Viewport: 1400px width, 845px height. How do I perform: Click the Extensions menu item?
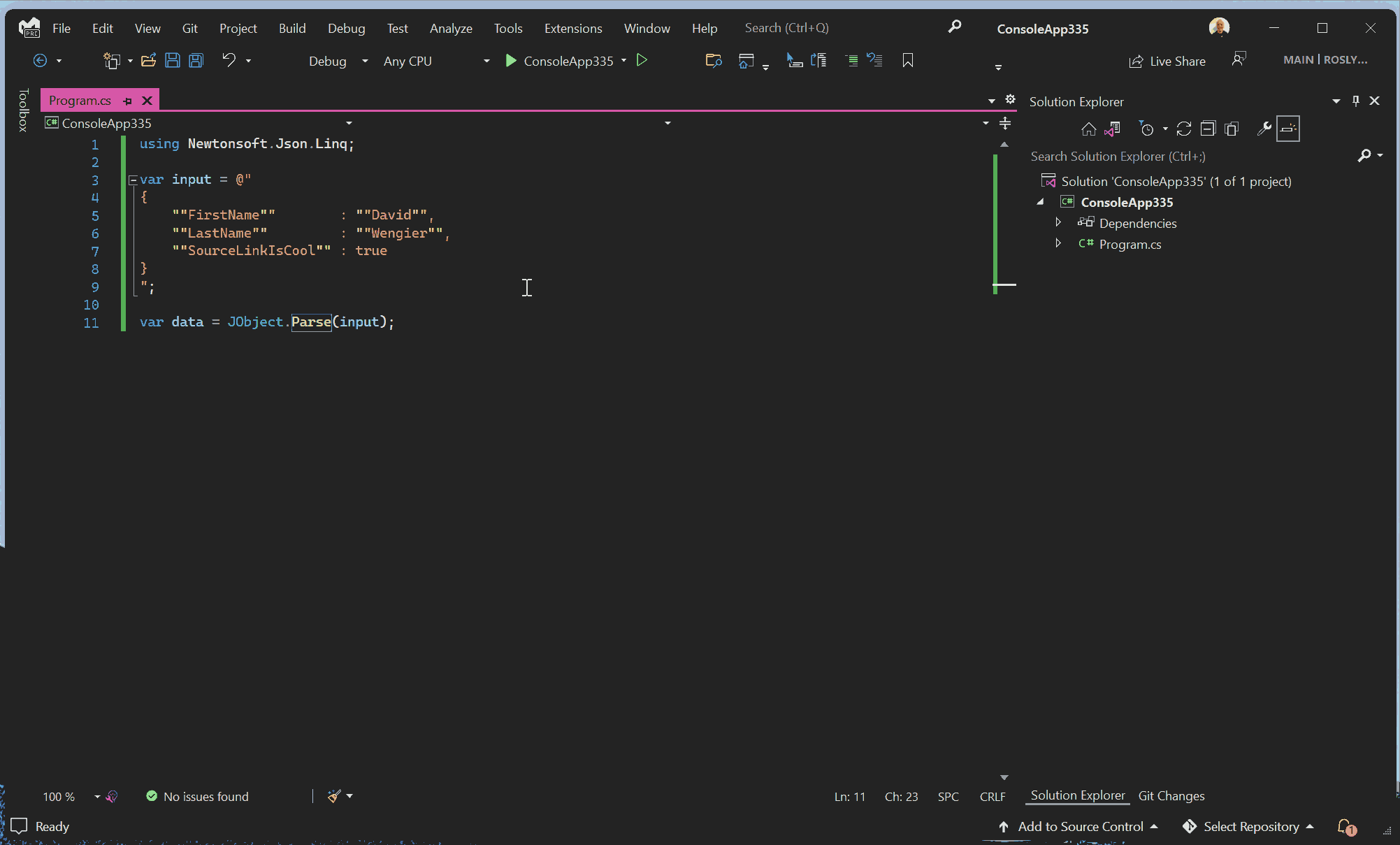571,27
